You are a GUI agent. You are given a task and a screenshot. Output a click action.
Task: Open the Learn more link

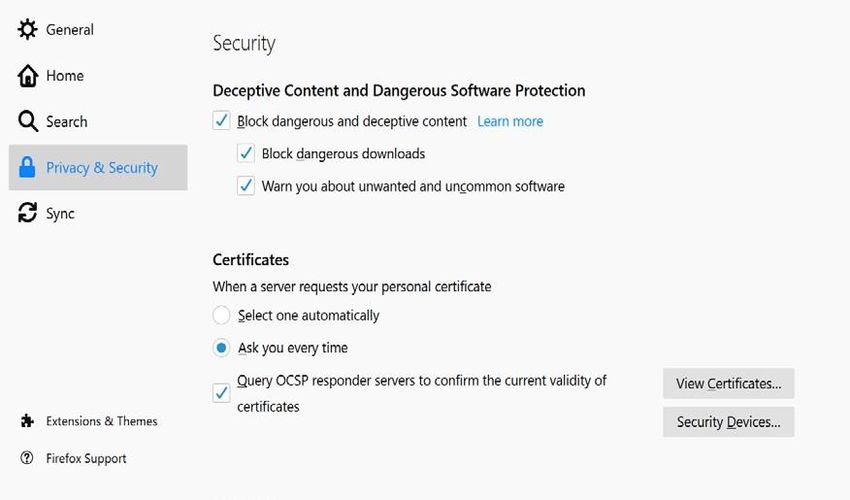tap(510, 121)
